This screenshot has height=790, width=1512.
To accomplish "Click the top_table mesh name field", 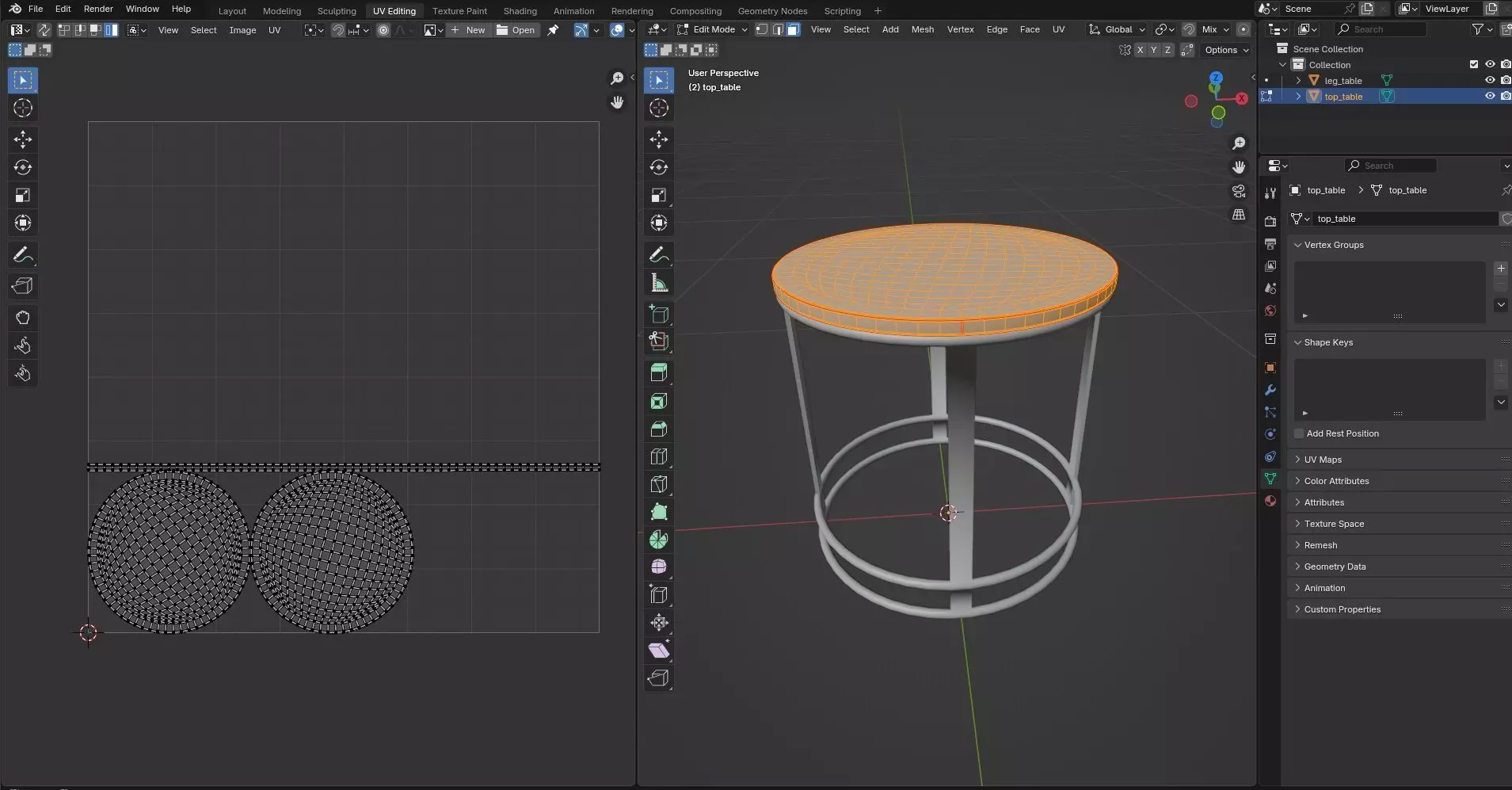I will pos(1405,219).
